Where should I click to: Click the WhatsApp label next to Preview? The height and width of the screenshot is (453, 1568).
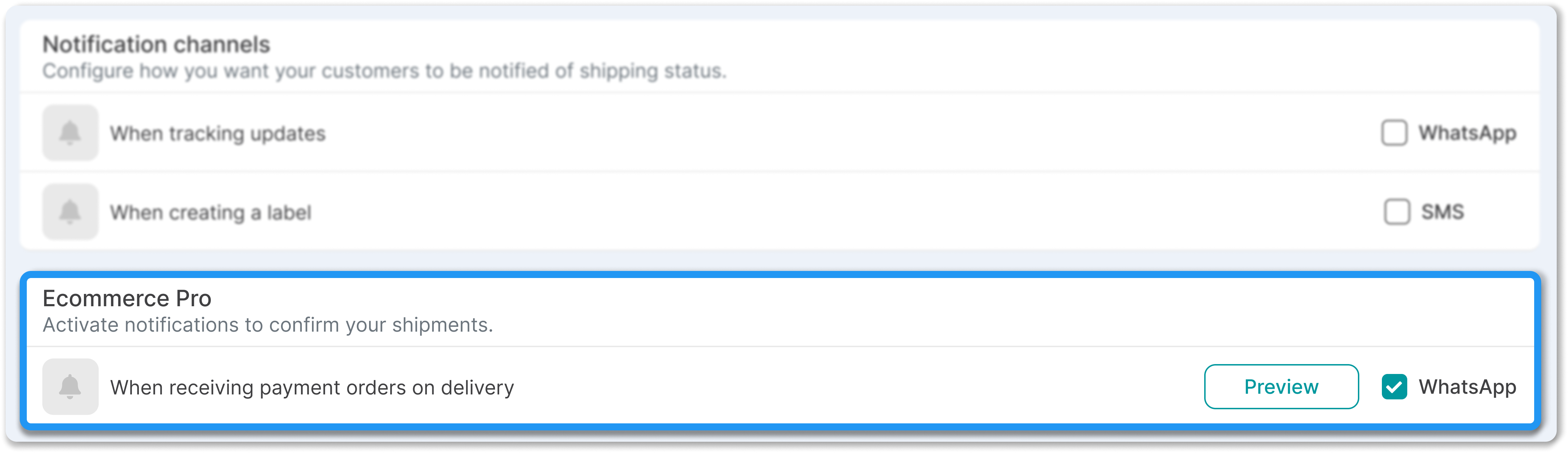tap(1468, 387)
